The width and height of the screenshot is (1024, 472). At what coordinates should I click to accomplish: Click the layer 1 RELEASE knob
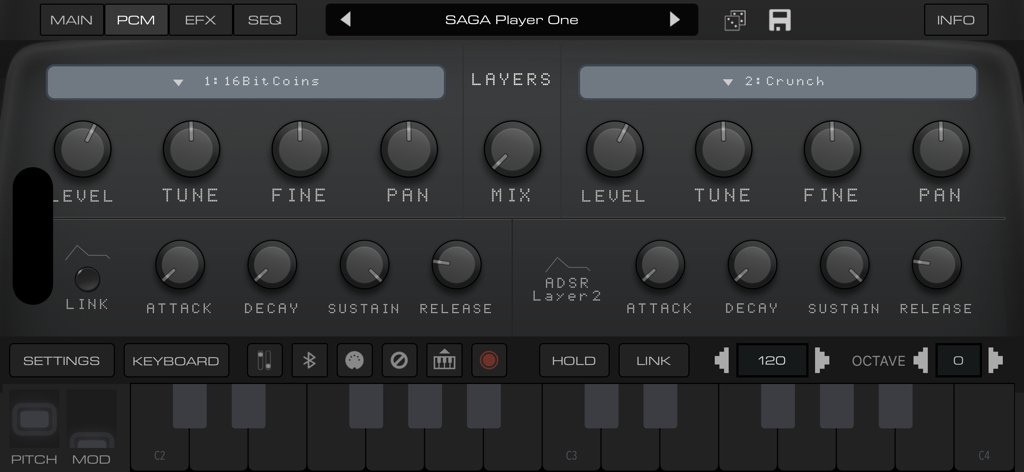point(456,264)
